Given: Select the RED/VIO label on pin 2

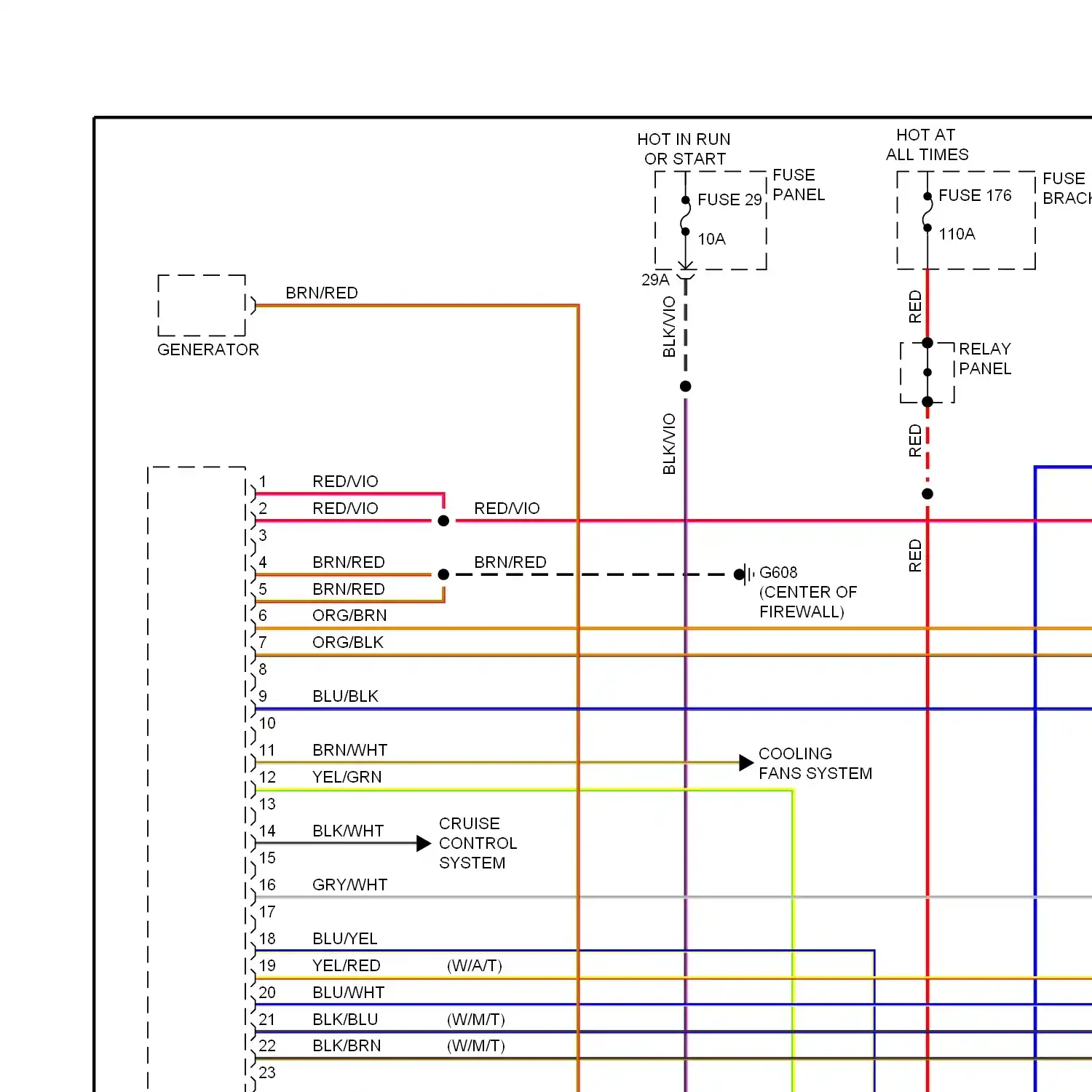Looking at the screenshot, I should [345, 508].
